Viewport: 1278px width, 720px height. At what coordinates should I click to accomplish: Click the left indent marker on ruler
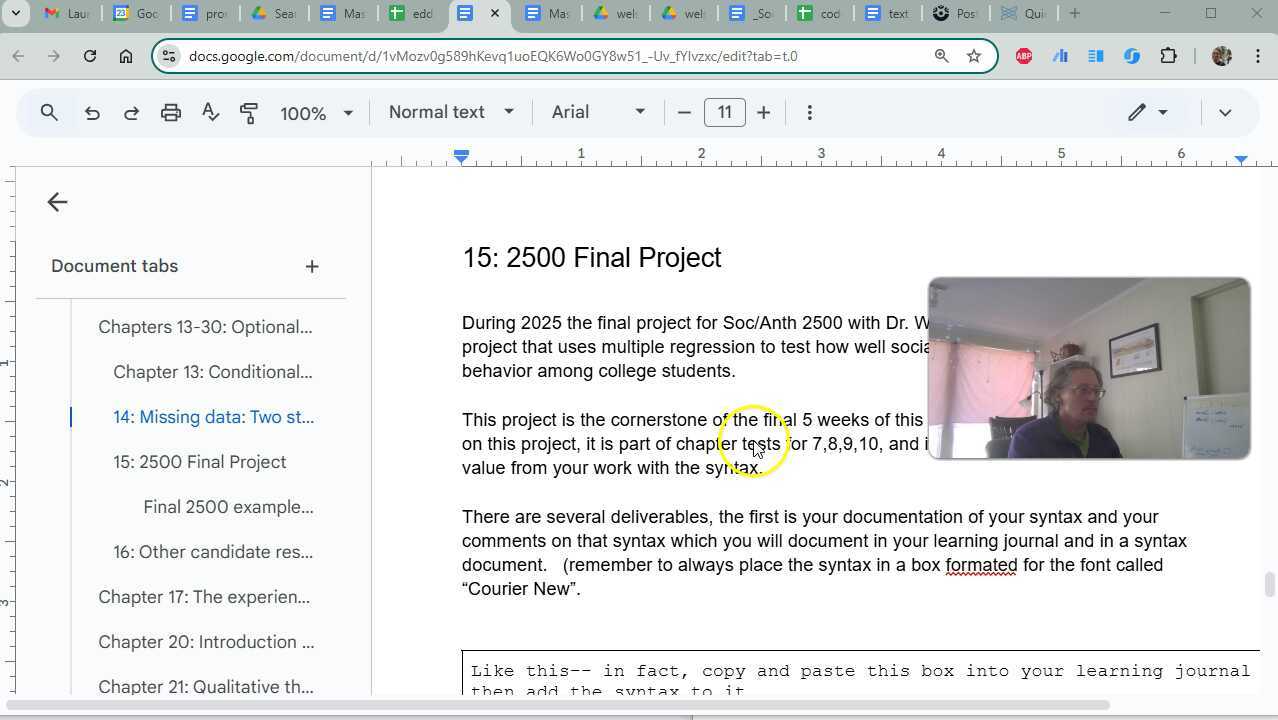pyautogui.click(x=461, y=157)
